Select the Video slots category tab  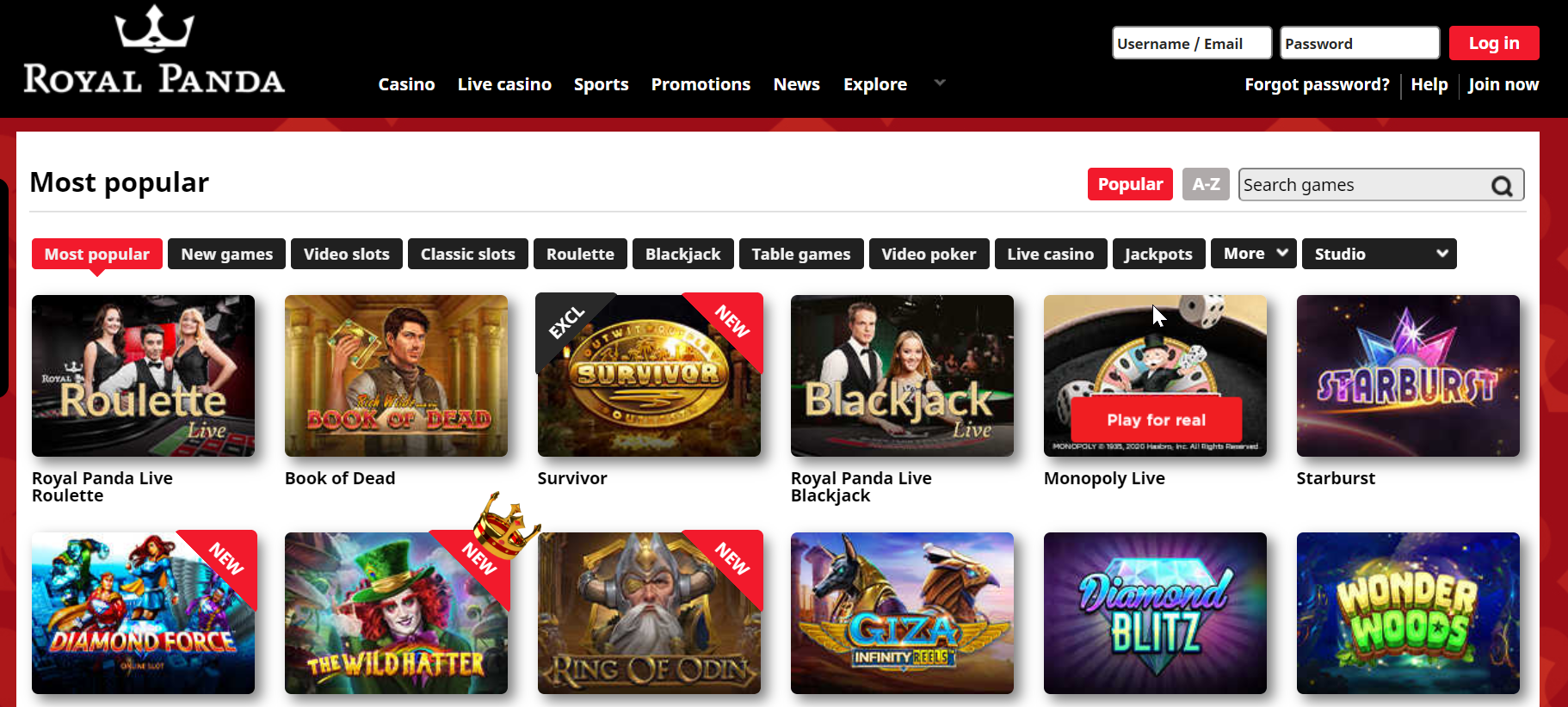pos(347,254)
